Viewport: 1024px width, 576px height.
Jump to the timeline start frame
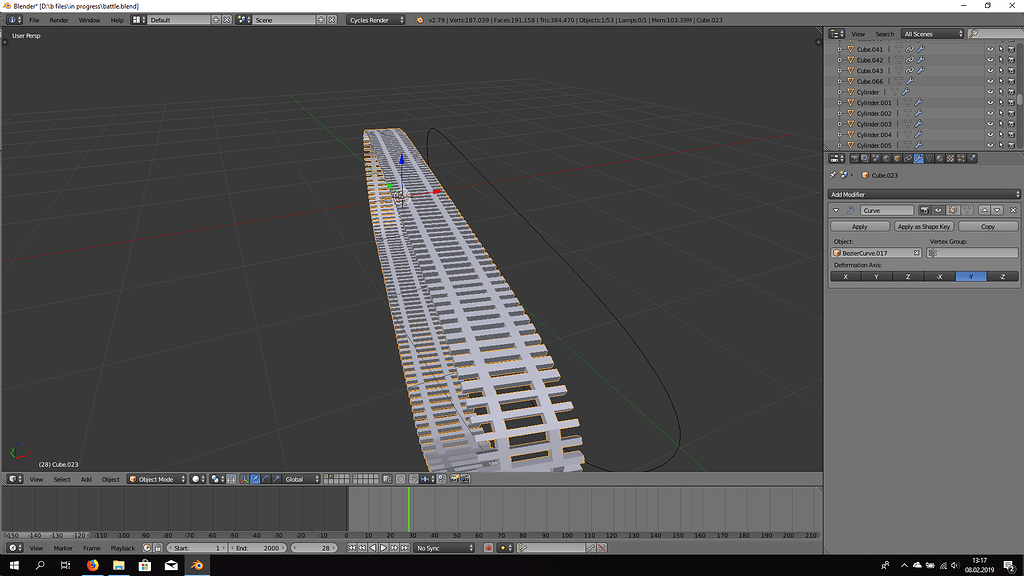point(351,548)
